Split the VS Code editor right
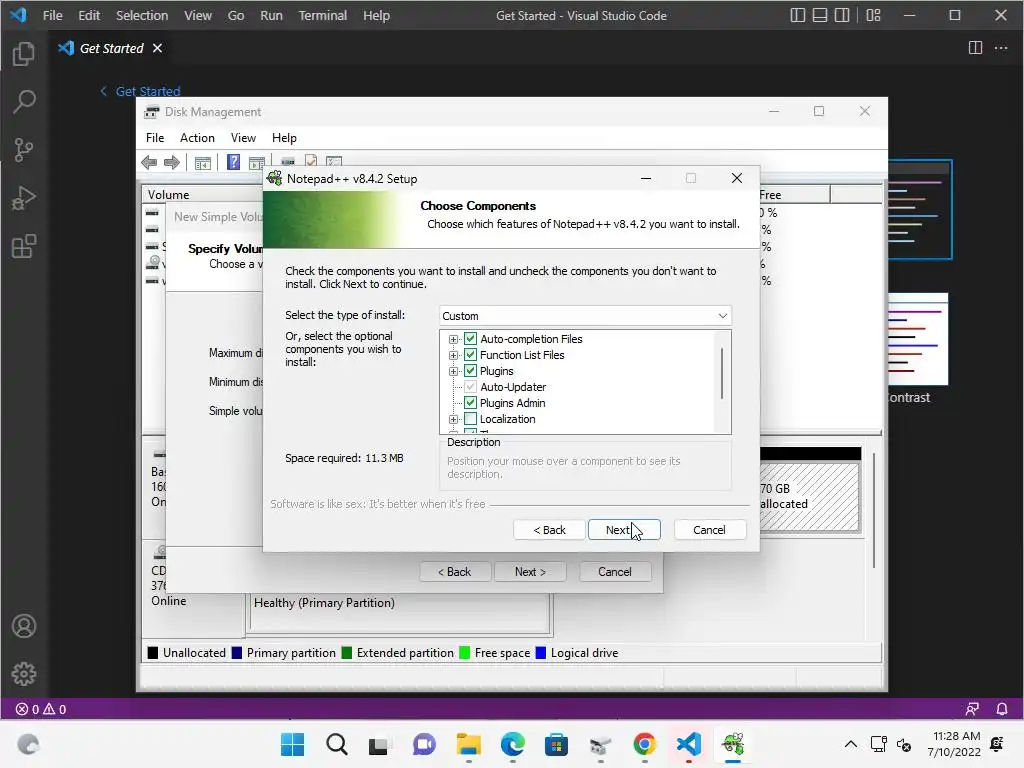The height and width of the screenshot is (768, 1024). point(975,48)
